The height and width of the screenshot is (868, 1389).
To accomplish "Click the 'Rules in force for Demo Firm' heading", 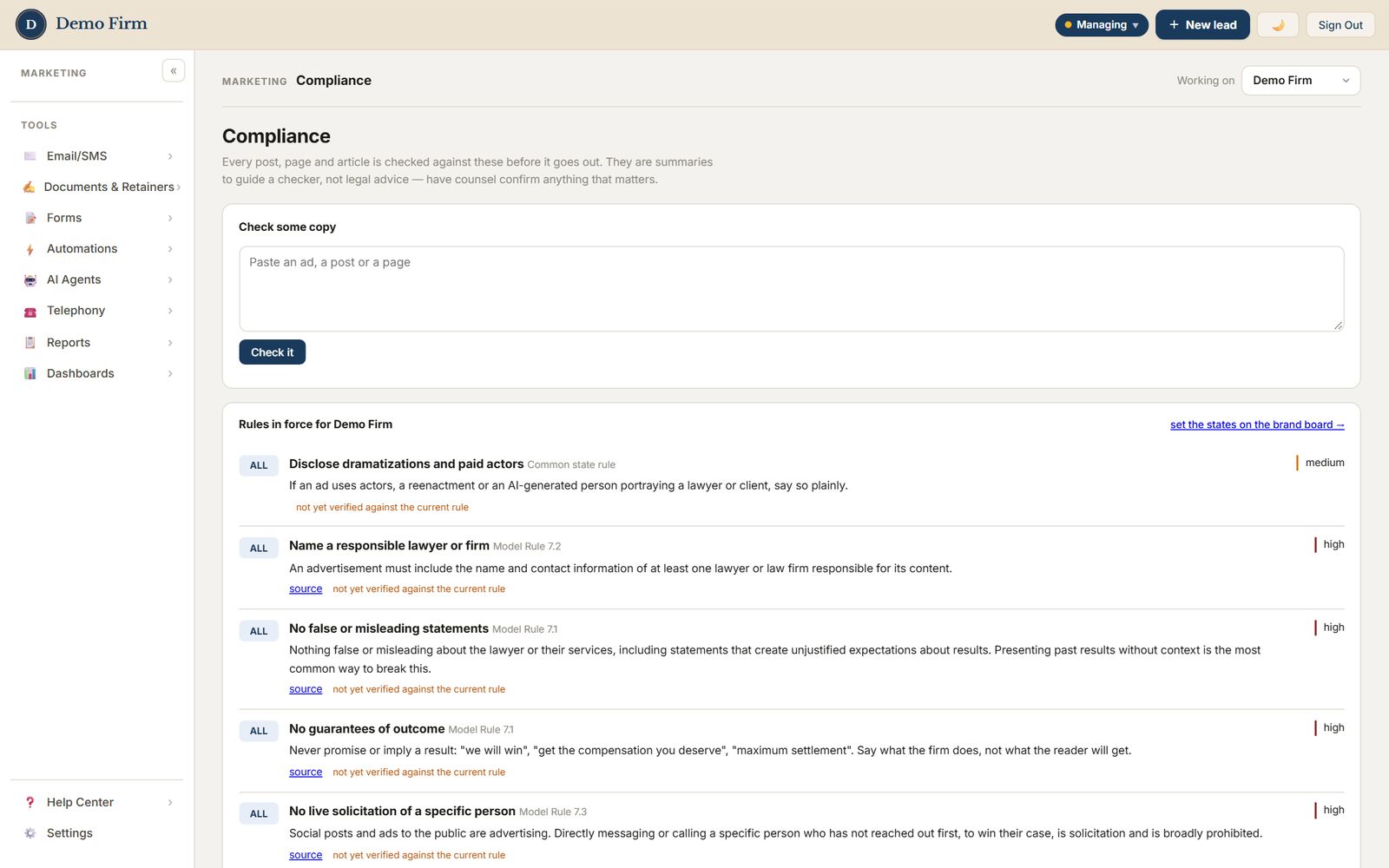I will 315,424.
